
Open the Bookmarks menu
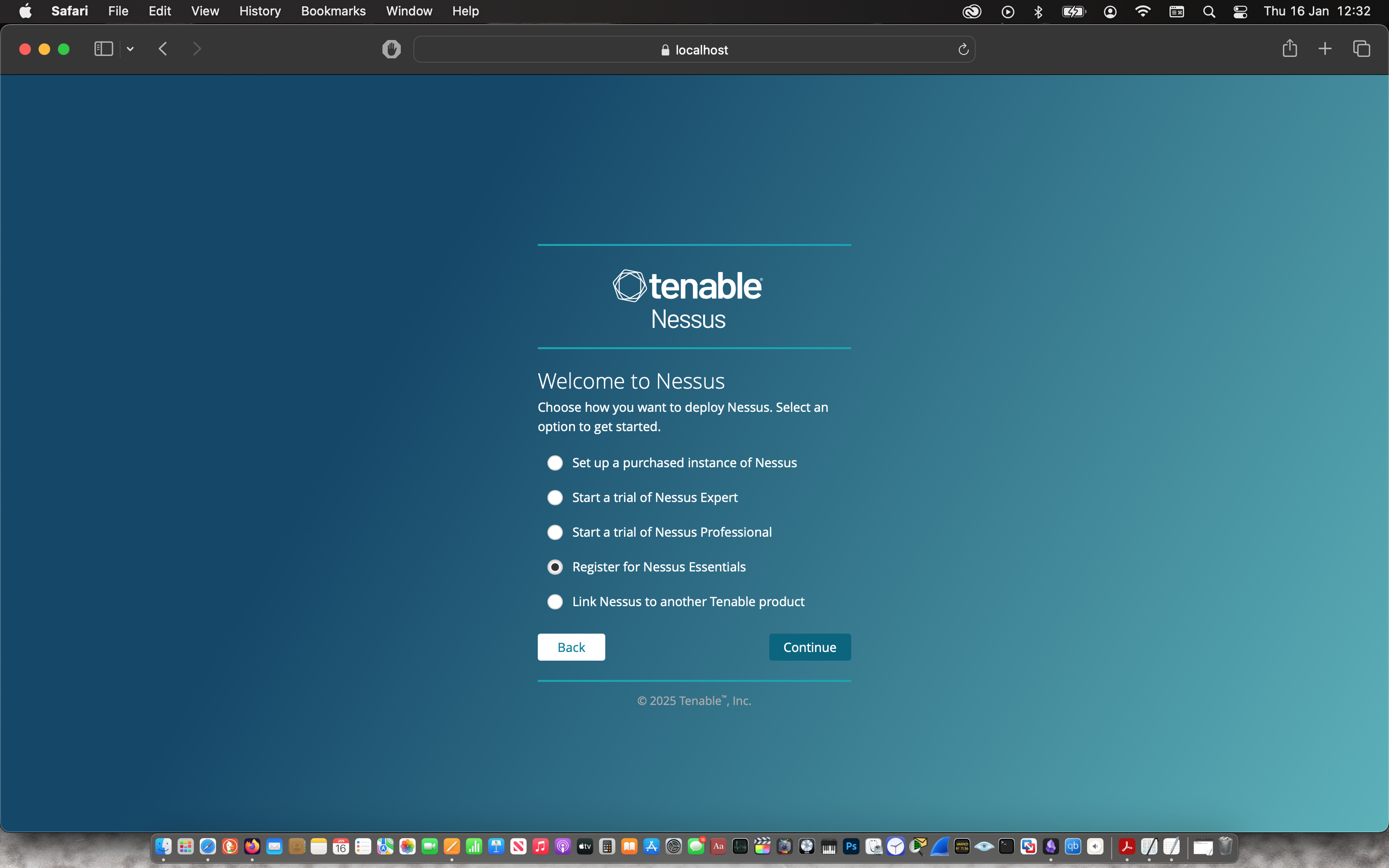pos(333,12)
